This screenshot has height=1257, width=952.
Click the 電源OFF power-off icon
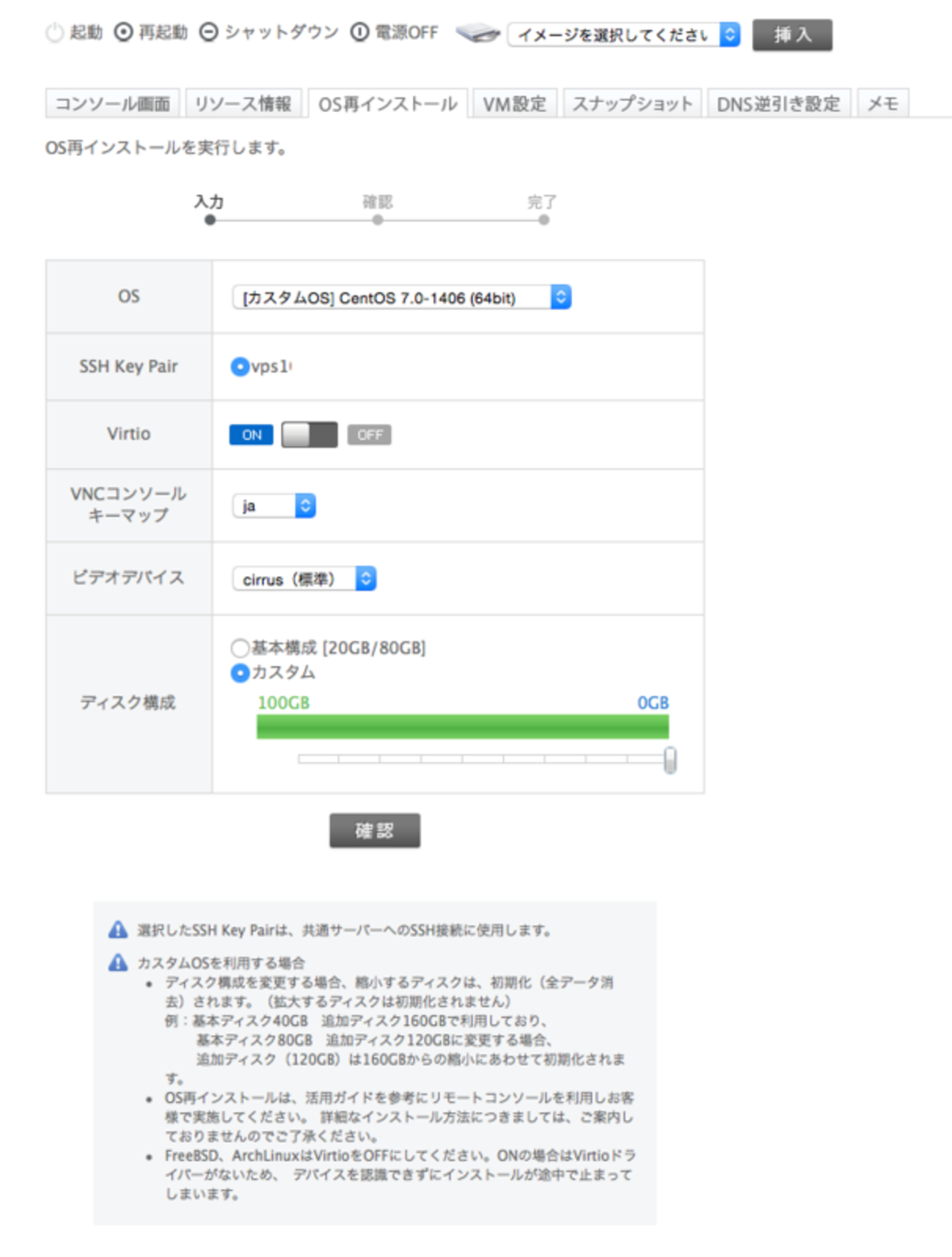point(359,32)
